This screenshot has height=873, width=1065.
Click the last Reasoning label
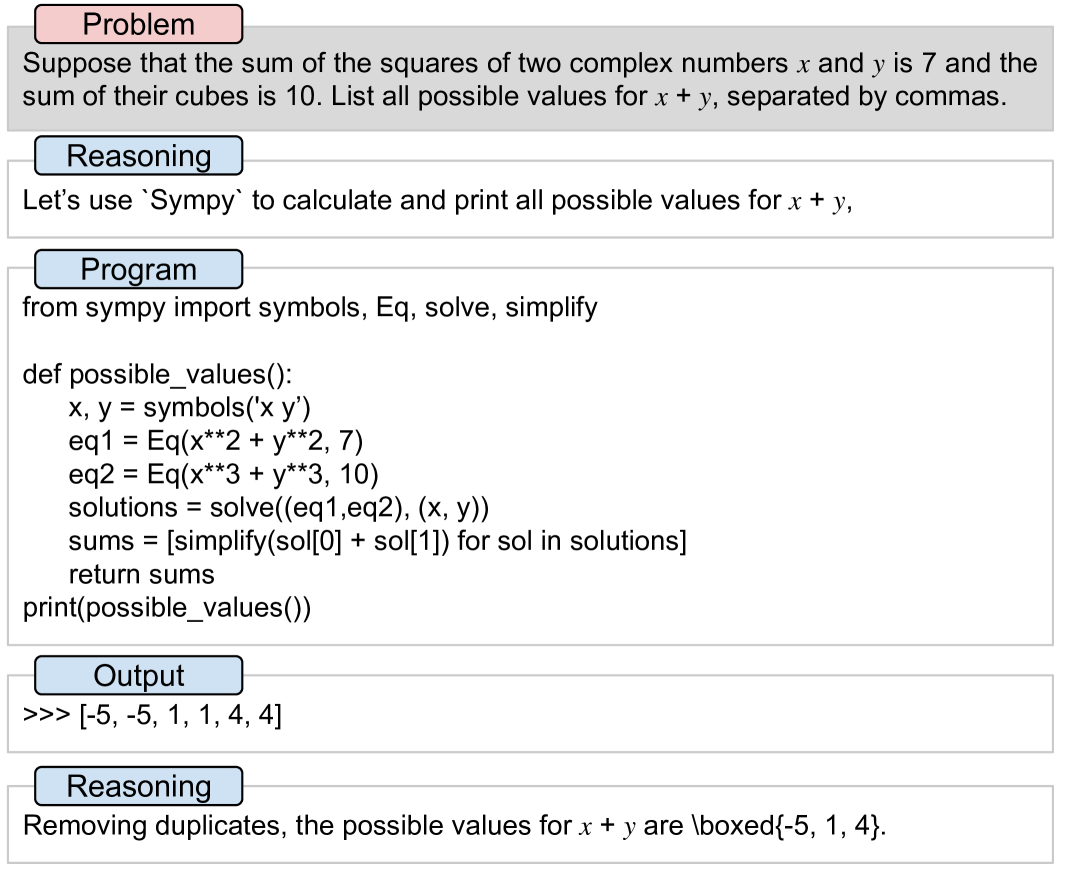139,786
